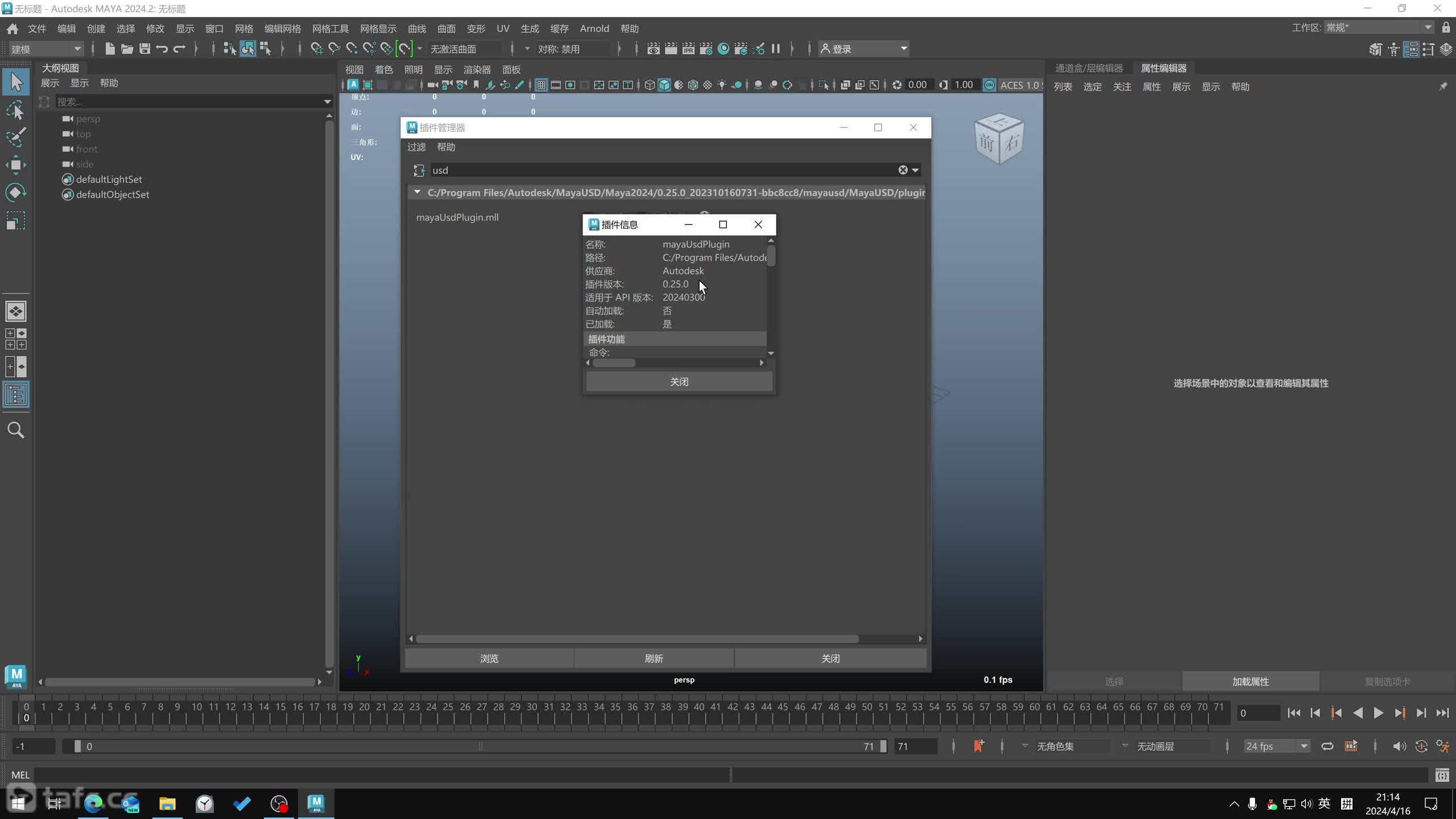
Task: Open the 工作区 workspace dropdown
Action: pyautogui.click(x=1379, y=27)
